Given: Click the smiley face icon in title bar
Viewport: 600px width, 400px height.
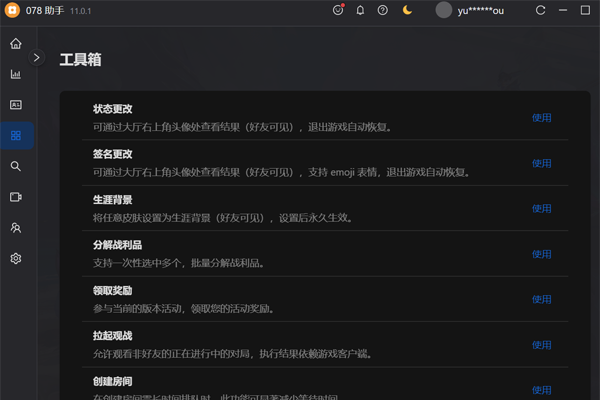Looking at the screenshot, I should pyautogui.click(x=337, y=10).
